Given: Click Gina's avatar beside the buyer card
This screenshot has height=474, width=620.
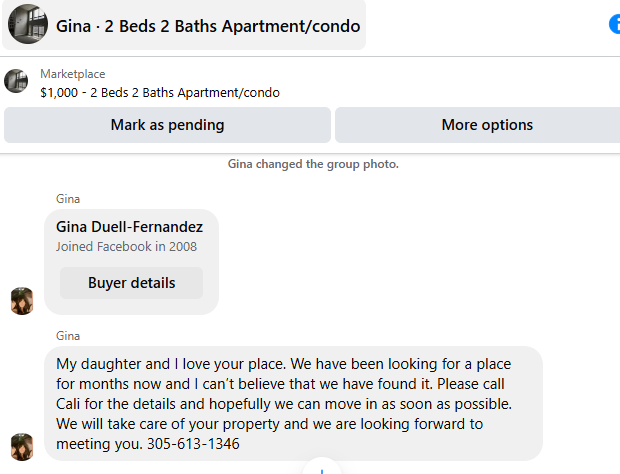Looking at the screenshot, I should (22, 300).
